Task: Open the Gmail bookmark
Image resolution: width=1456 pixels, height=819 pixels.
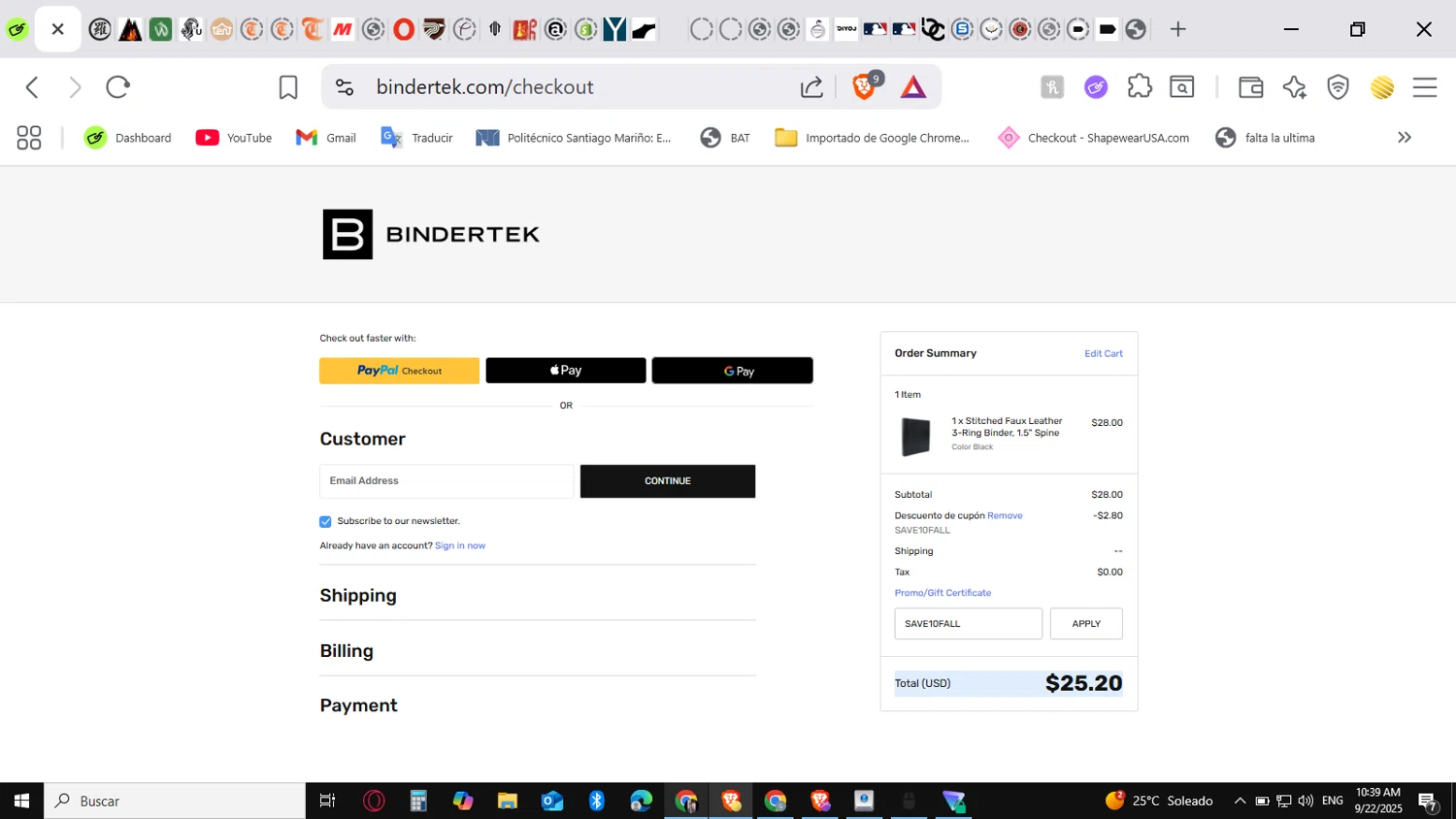Action: [326, 138]
